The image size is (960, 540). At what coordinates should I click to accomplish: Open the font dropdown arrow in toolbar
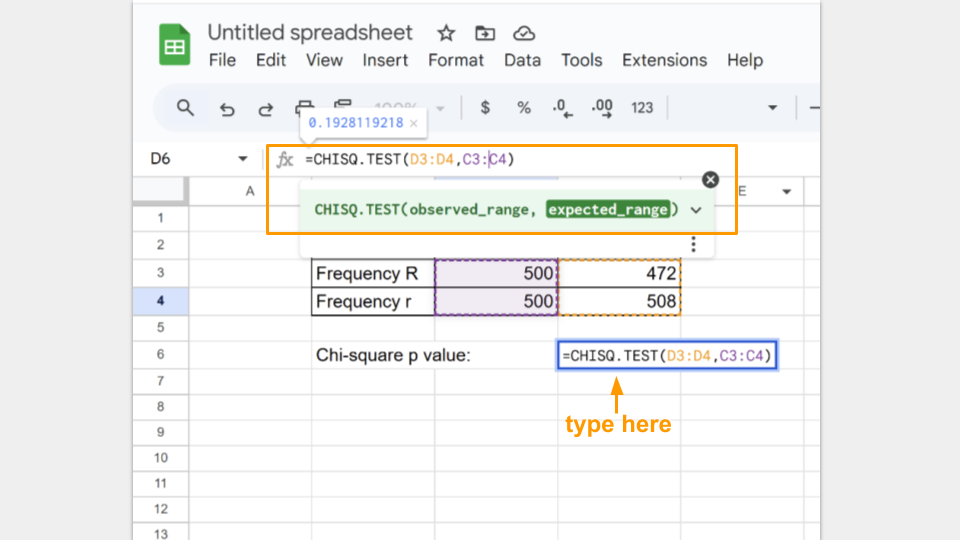click(x=773, y=108)
